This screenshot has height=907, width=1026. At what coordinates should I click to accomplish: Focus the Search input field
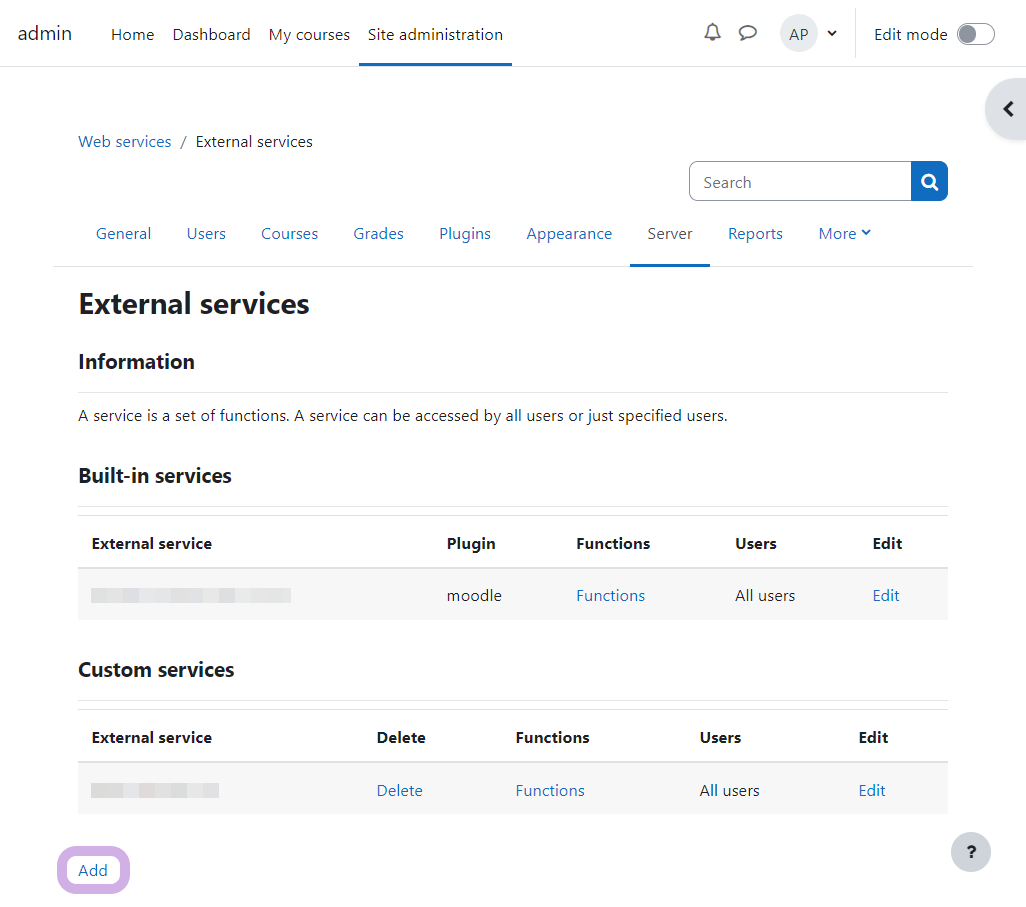pyautogui.click(x=800, y=182)
